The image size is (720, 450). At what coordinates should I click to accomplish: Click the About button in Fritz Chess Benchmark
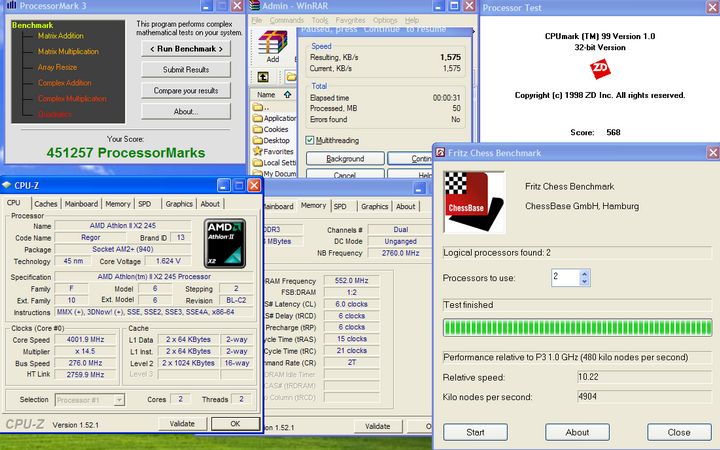(577, 433)
